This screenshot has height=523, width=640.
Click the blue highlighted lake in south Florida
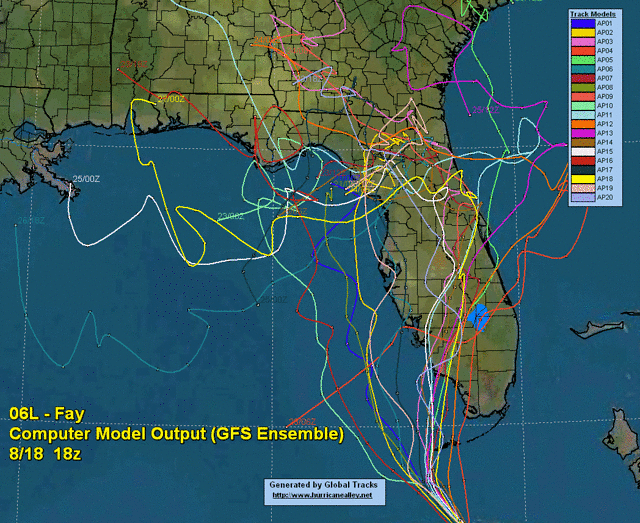pyautogui.click(x=476, y=317)
